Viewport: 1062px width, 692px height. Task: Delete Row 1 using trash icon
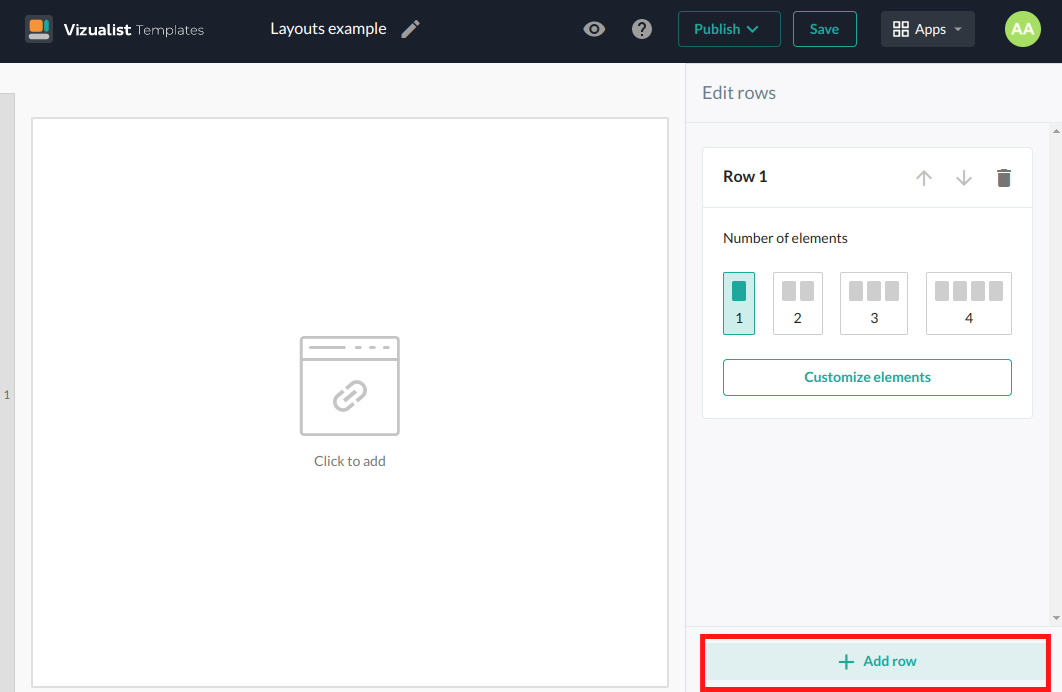point(1004,178)
